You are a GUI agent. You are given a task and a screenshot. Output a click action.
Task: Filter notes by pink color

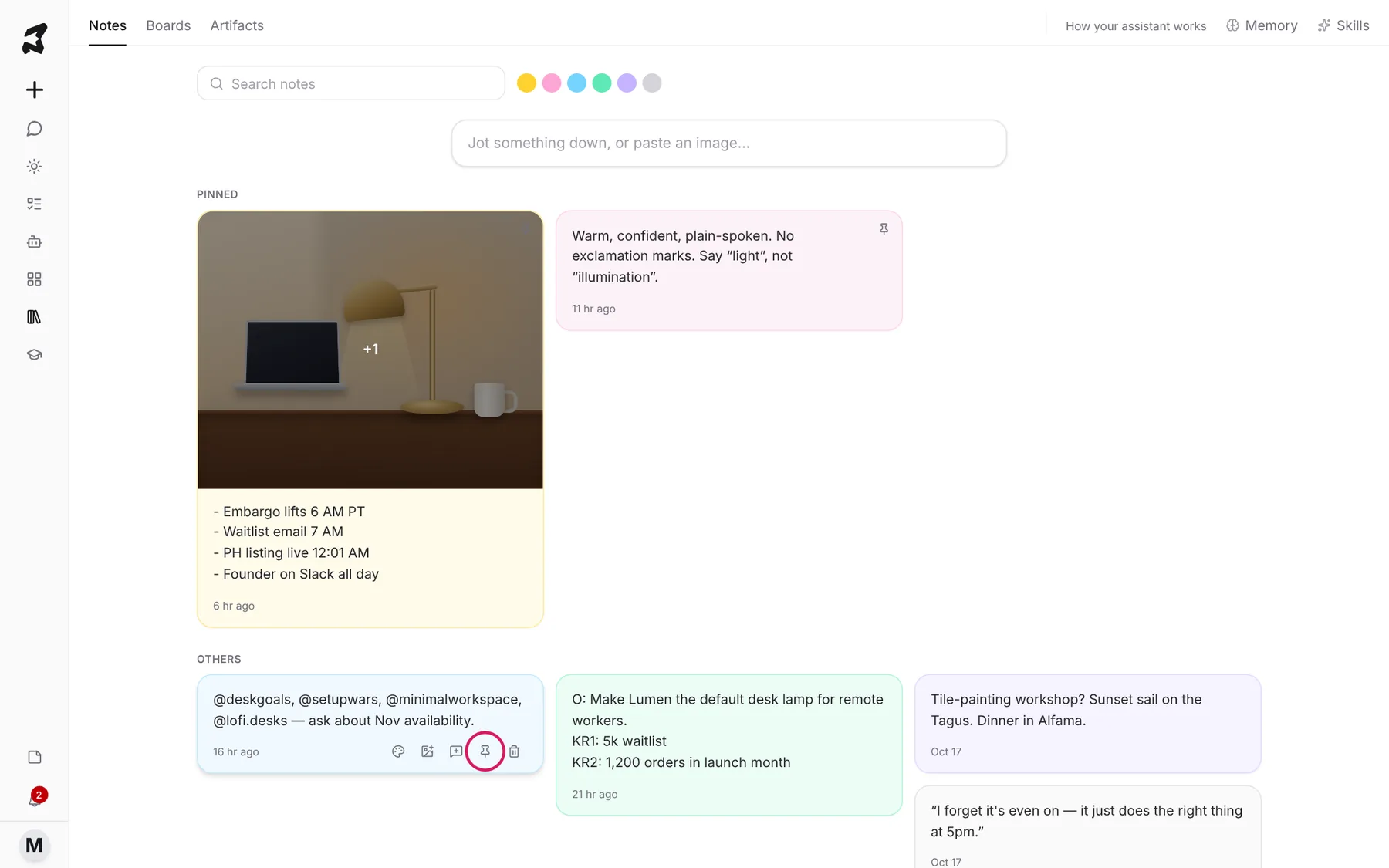click(552, 83)
